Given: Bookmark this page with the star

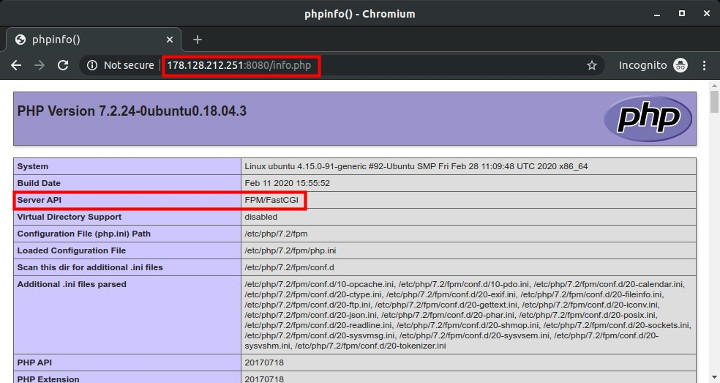Looking at the screenshot, I should click(592, 65).
